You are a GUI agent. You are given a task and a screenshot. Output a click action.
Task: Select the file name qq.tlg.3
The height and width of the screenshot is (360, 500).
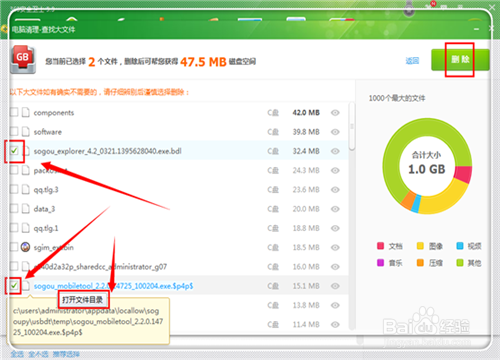(x=46, y=190)
